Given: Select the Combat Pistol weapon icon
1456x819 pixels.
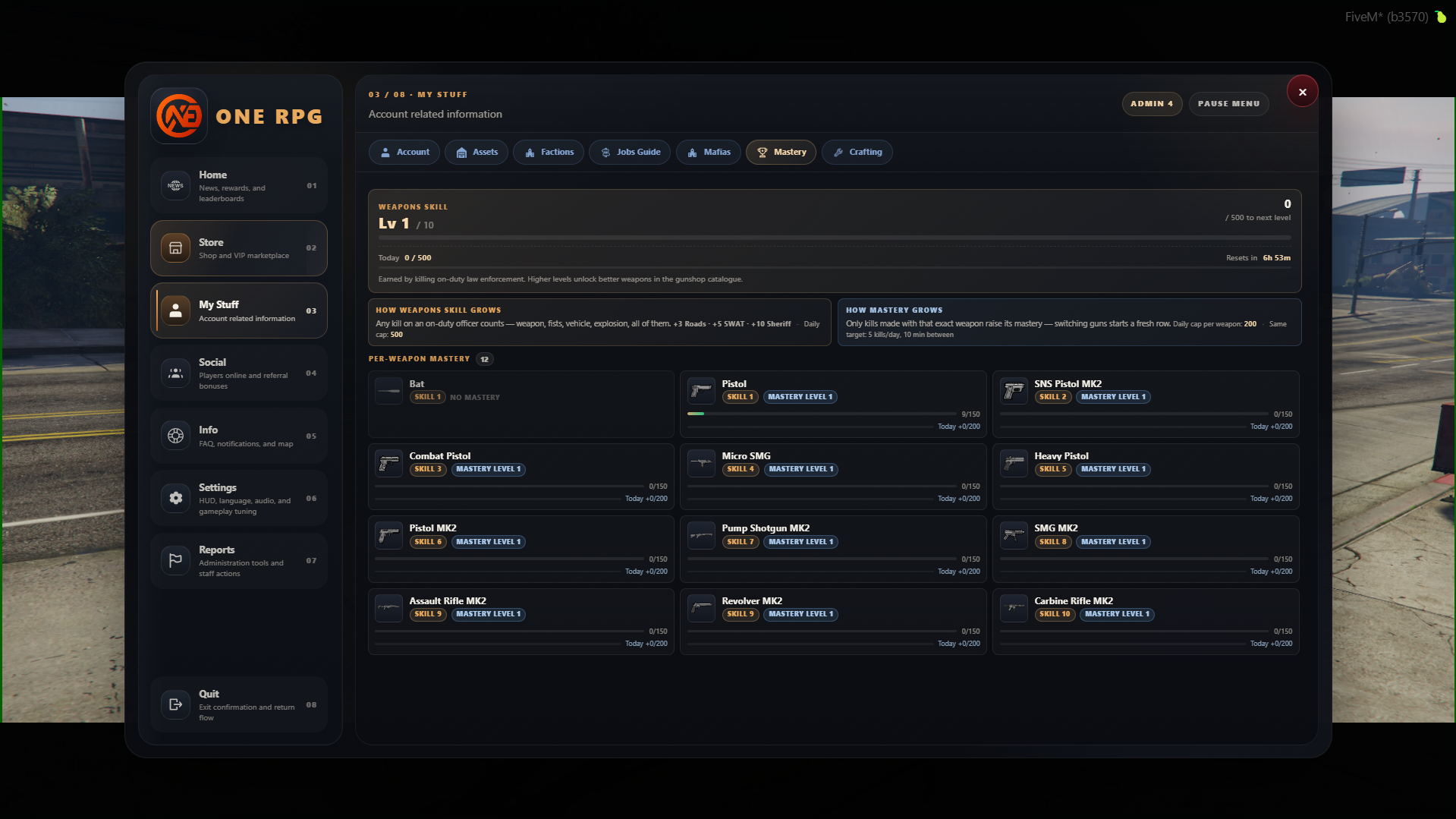Looking at the screenshot, I should 388,463.
